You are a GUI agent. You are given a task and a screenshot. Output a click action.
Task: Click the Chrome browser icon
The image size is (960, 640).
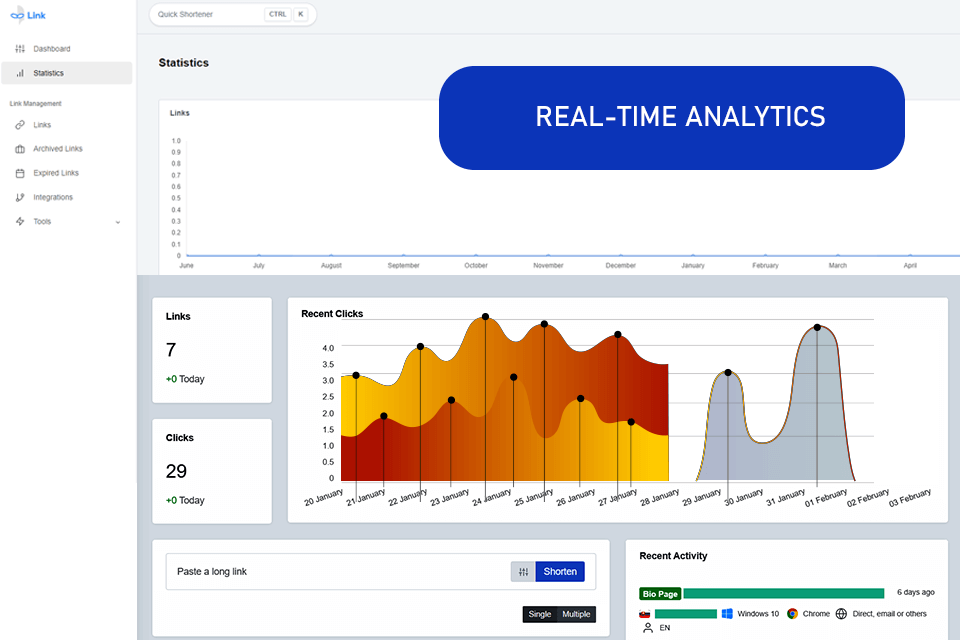[792, 614]
